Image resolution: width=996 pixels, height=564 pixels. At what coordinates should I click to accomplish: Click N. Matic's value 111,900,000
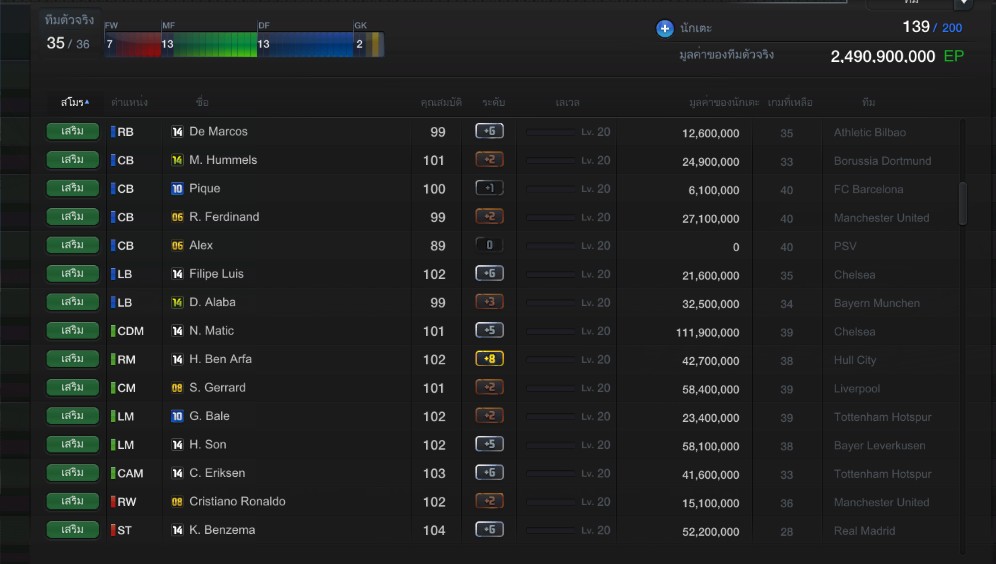(708, 332)
